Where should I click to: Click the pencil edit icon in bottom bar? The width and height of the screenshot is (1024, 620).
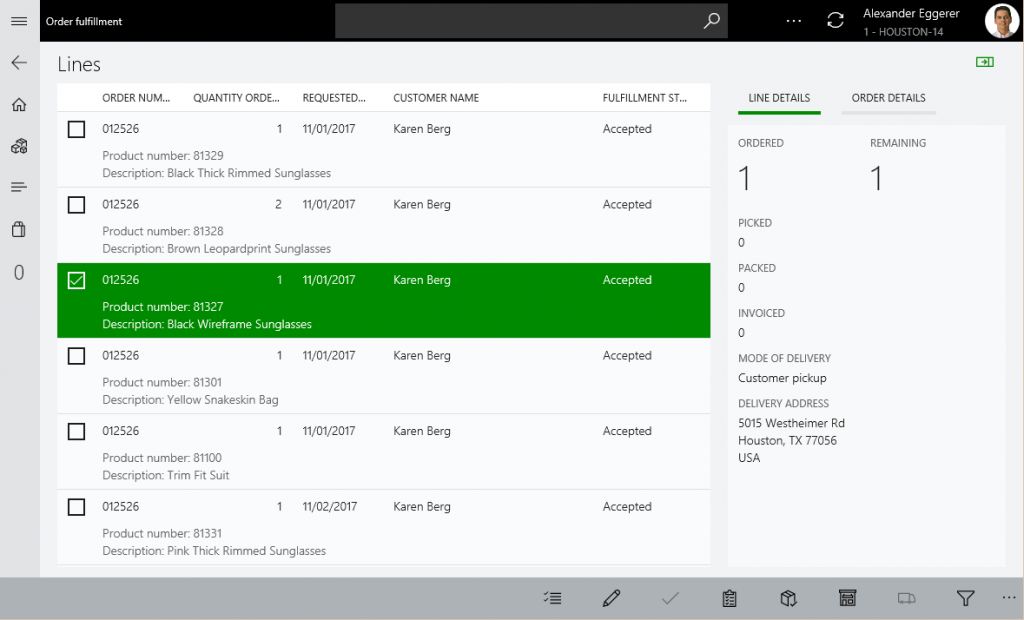[612, 598]
